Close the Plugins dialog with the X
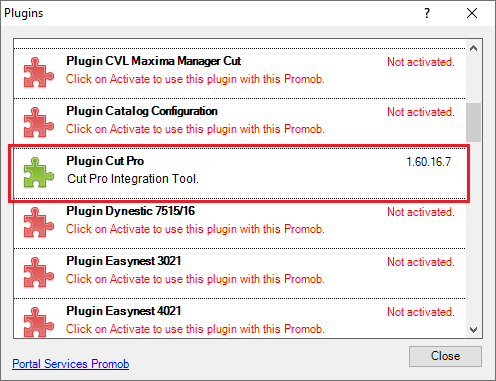Screen dimensions: 496x381 [472, 13]
